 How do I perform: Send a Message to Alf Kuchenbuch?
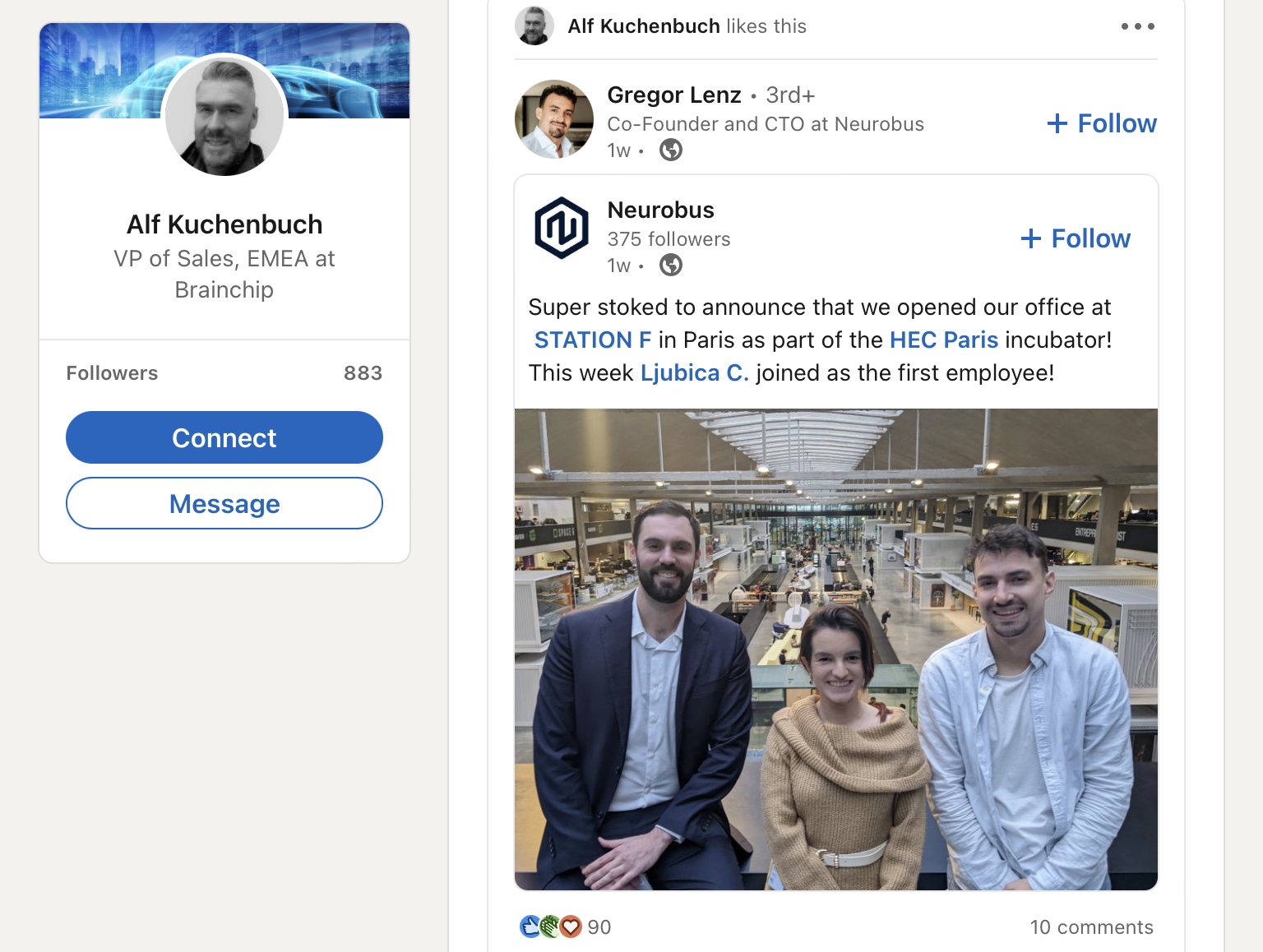[x=224, y=503]
